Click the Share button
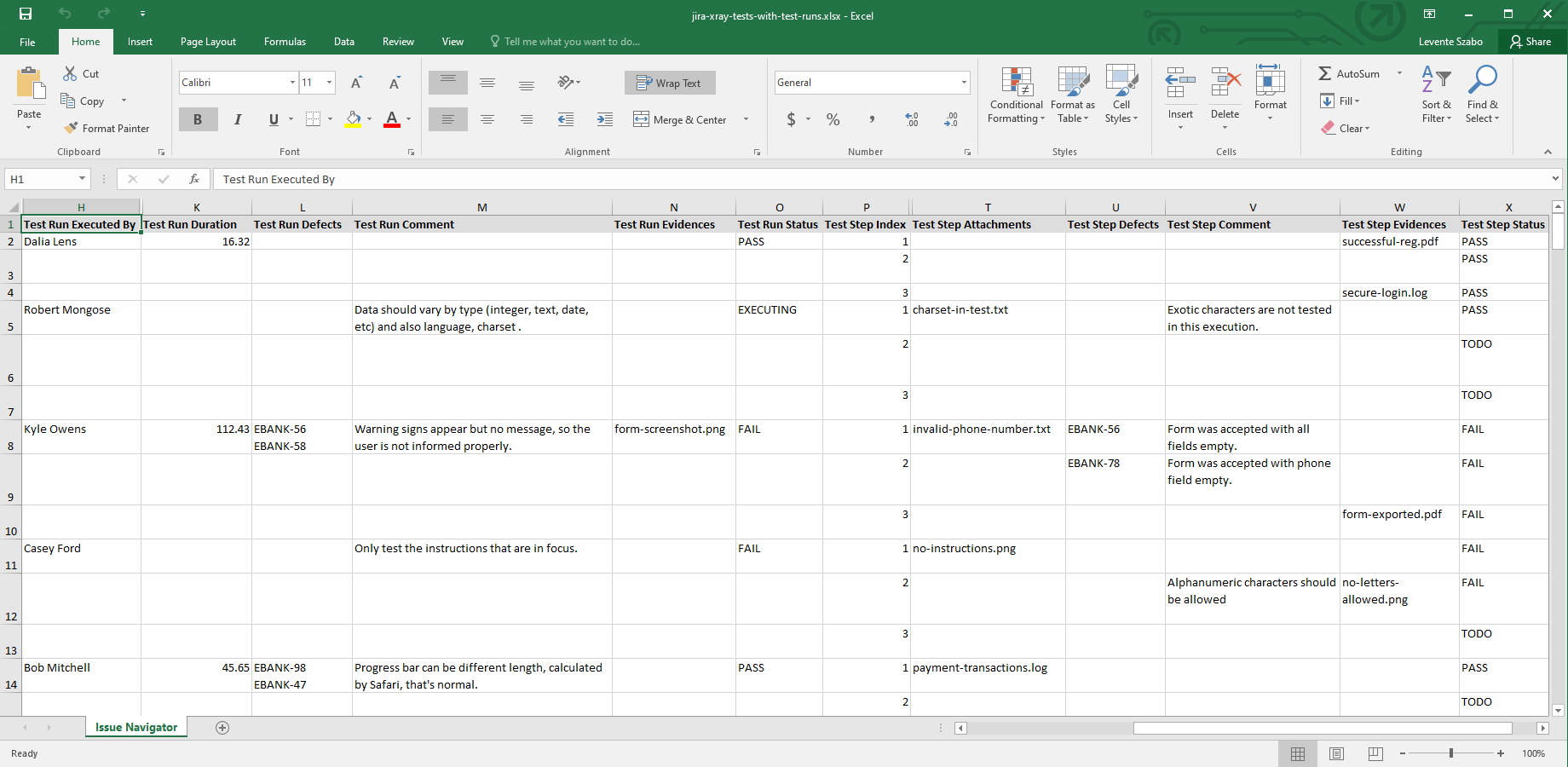 tap(1531, 42)
